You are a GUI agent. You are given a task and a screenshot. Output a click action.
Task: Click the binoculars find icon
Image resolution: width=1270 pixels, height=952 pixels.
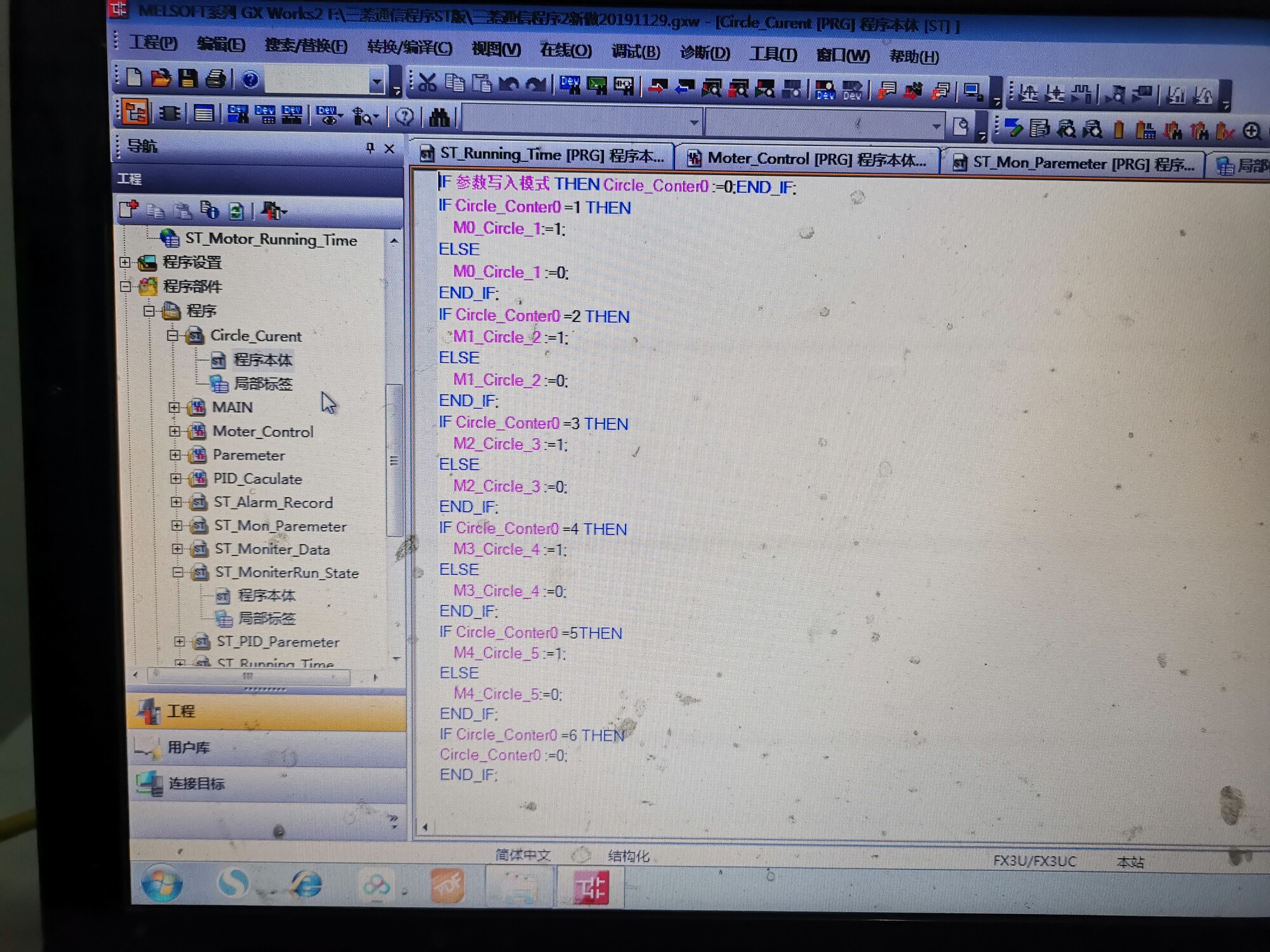click(439, 117)
